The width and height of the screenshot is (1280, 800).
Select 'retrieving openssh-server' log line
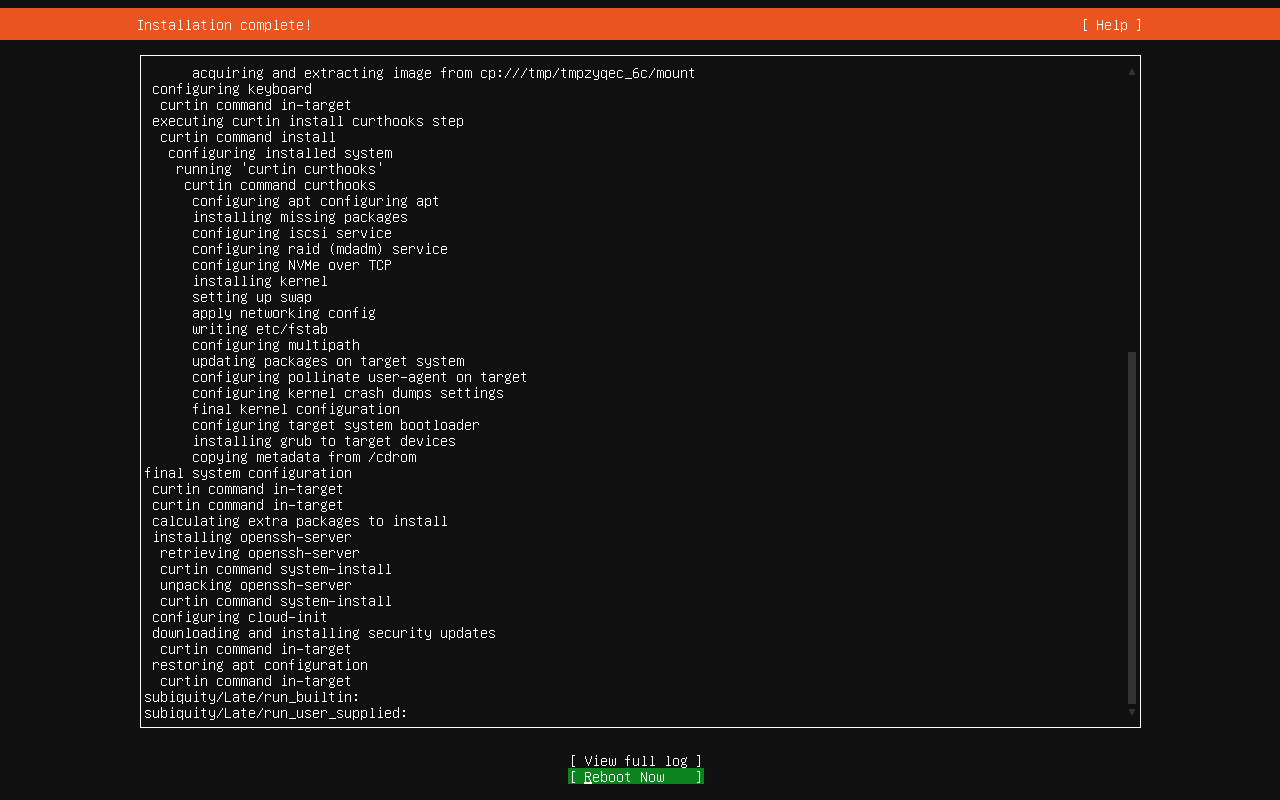[x=260, y=553]
